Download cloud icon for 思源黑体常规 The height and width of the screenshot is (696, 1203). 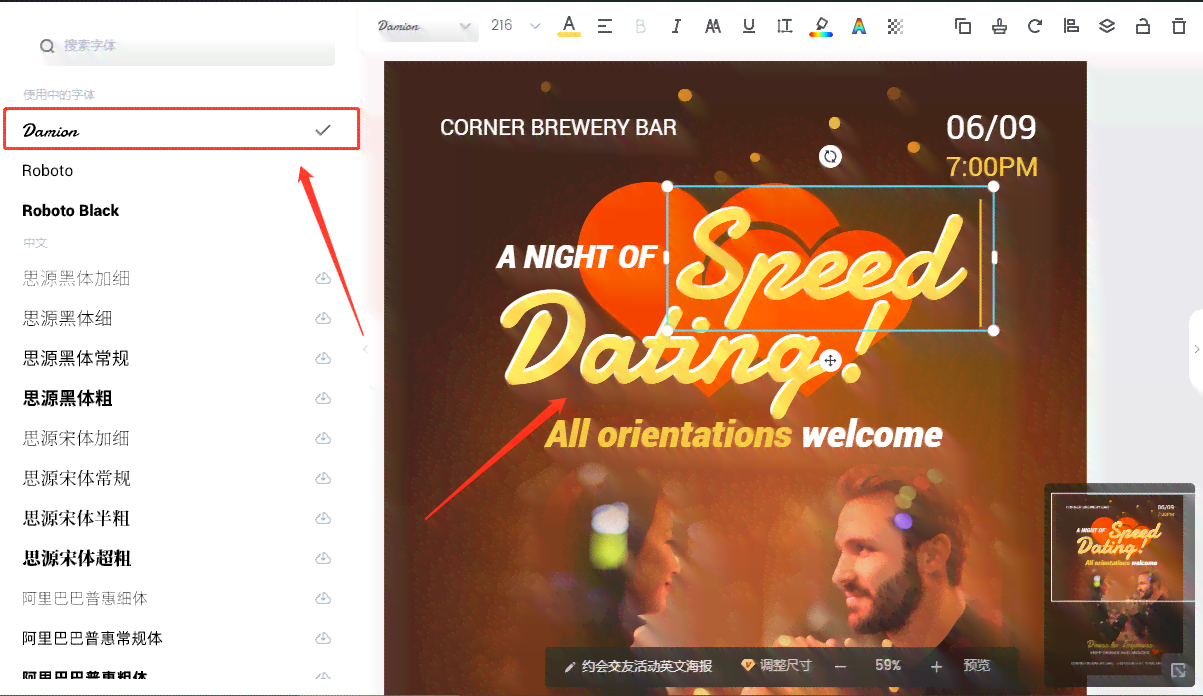click(323, 358)
